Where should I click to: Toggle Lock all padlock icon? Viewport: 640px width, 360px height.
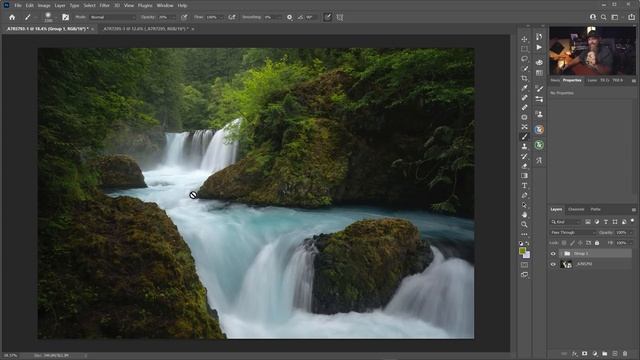coord(597,243)
